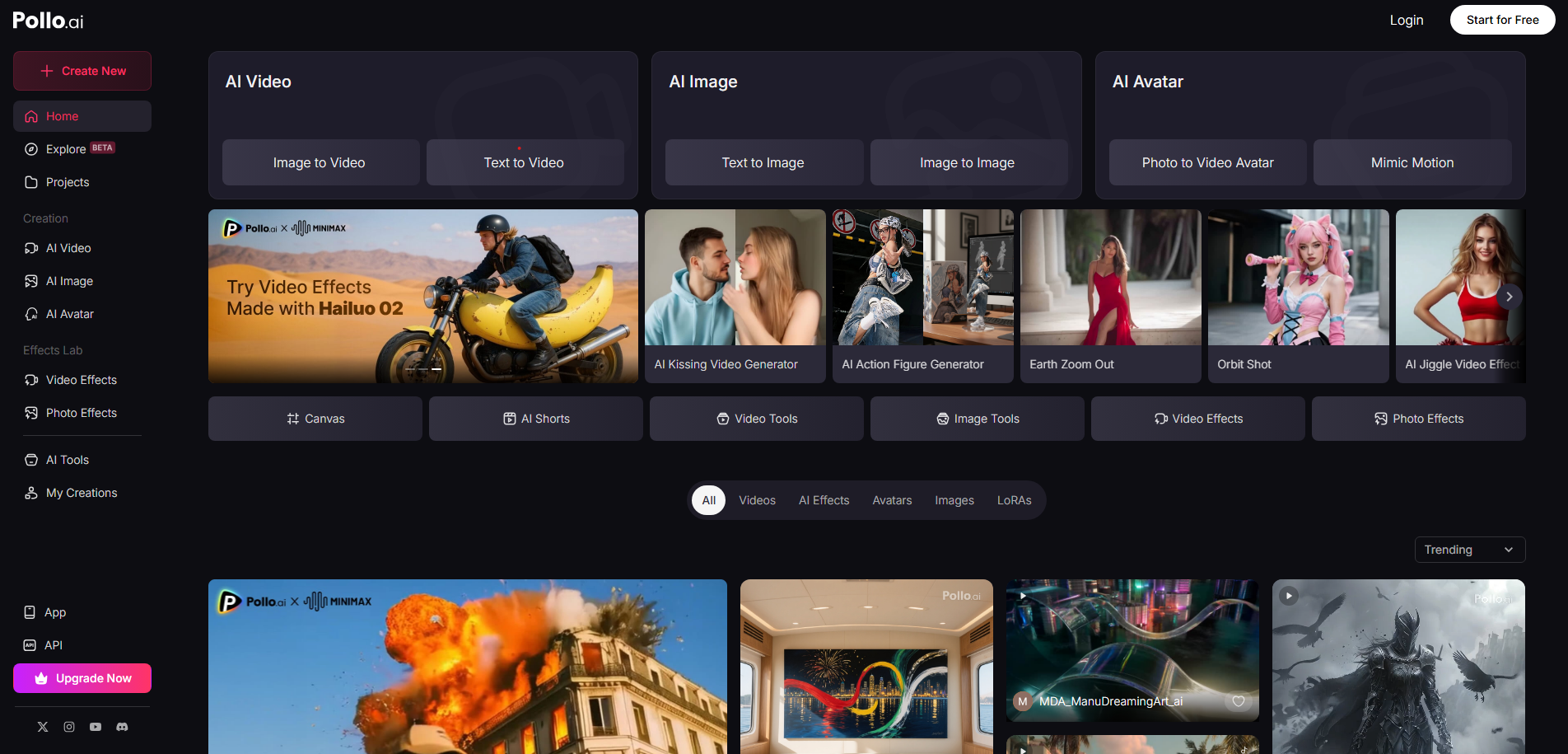
Task: Click the Start for Free button
Action: click(x=1502, y=20)
